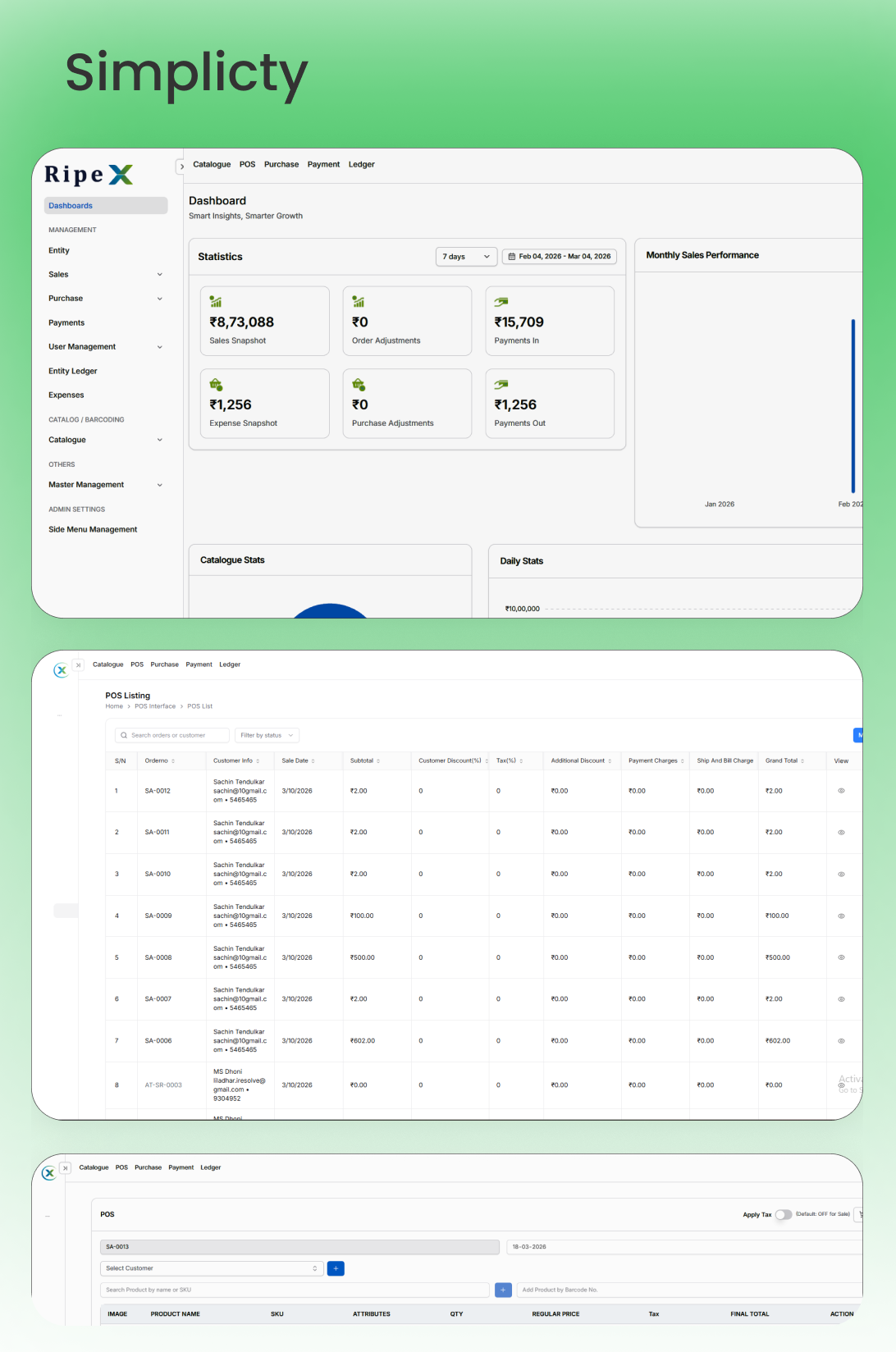Collapse the dashboard sidebar using the arrow
Screen dimensions: 896x1352
(181, 167)
